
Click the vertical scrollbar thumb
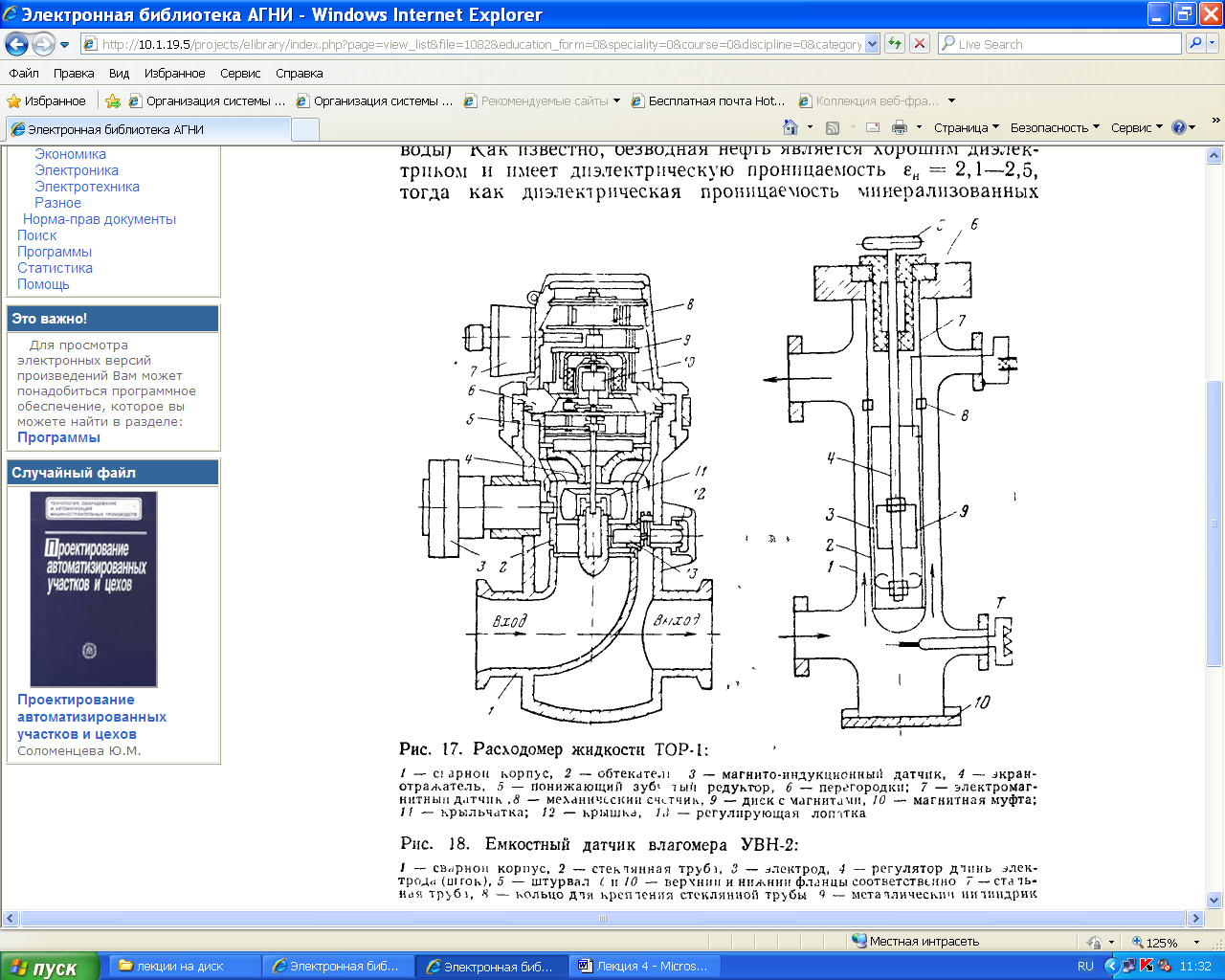[x=1214, y=523]
